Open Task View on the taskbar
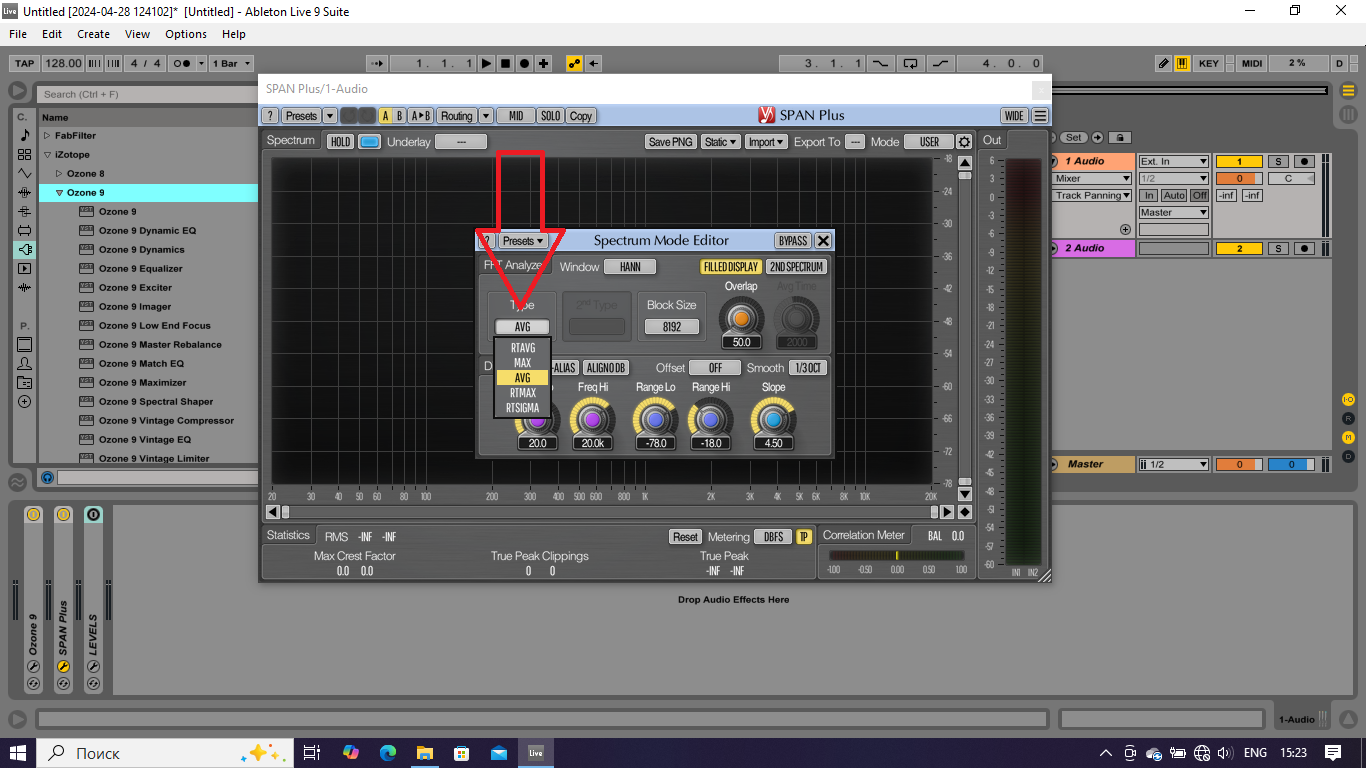Screen dimensions: 1366x768 pyautogui.click(x=312, y=752)
